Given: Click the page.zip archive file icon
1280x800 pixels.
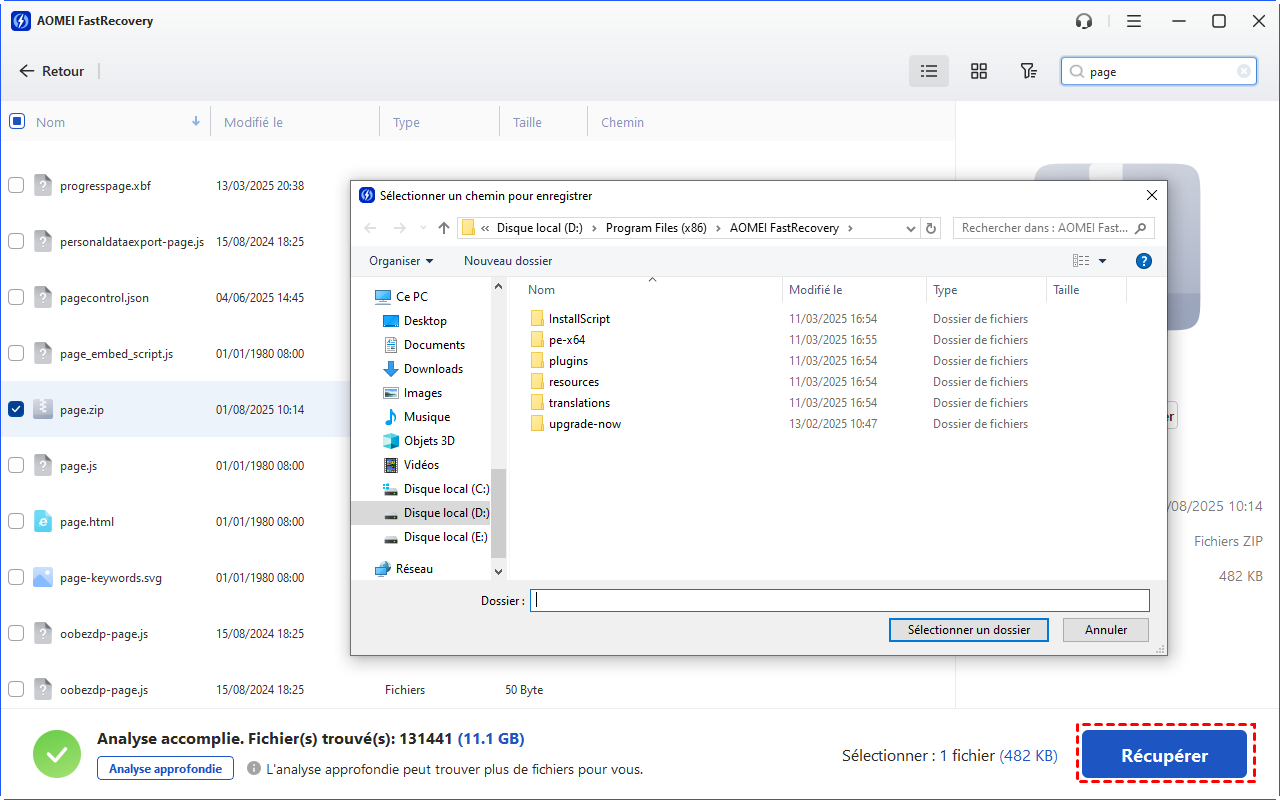Looking at the screenshot, I should [x=42, y=409].
